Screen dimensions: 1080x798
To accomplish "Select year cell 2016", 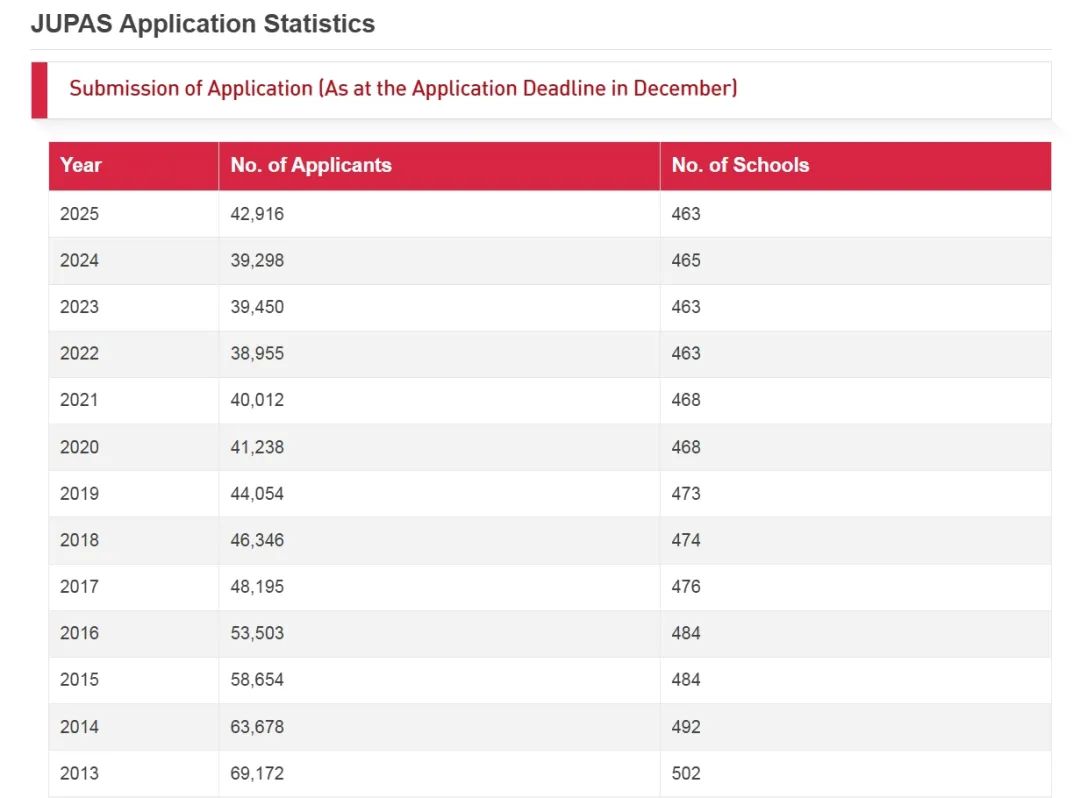I will pyautogui.click(x=79, y=633).
